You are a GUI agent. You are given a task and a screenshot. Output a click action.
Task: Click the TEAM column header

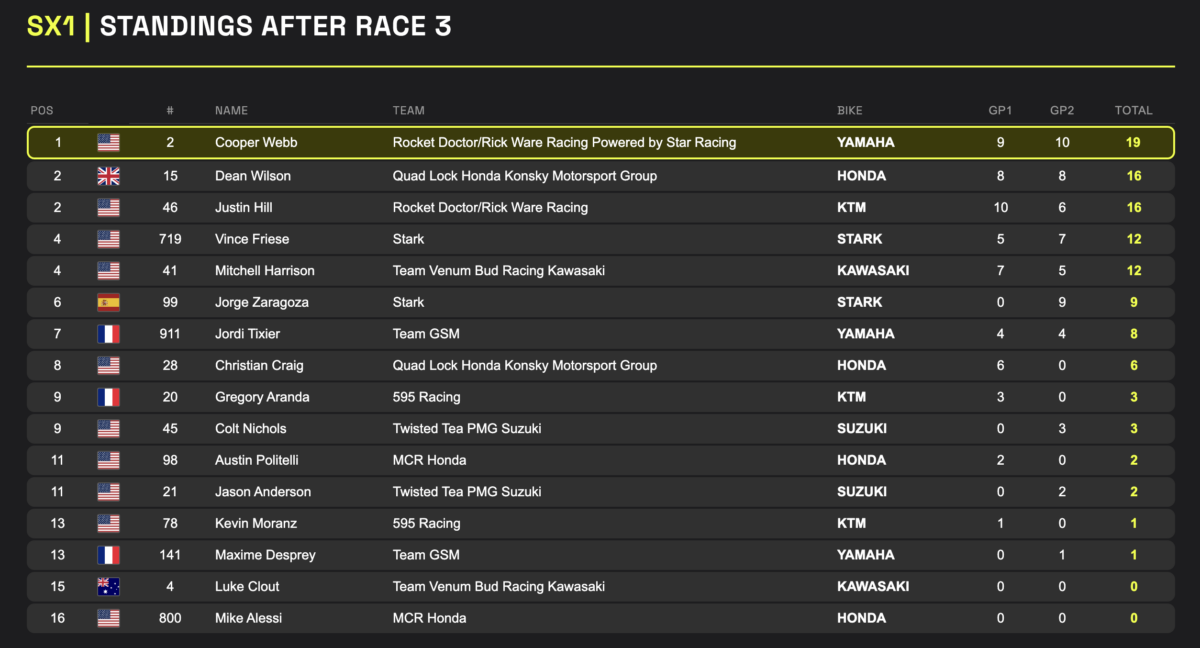pyautogui.click(x=409, y=111)
